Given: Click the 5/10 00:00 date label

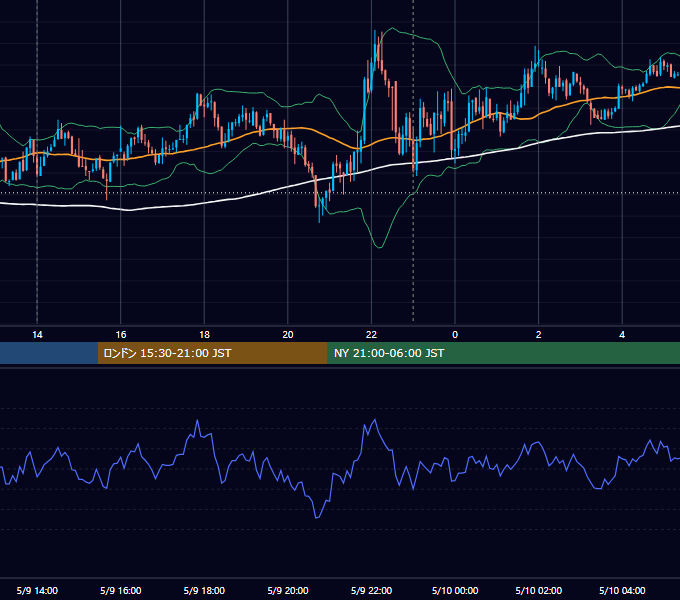Looking at the screenshot, I should click(x=455, y=590).
